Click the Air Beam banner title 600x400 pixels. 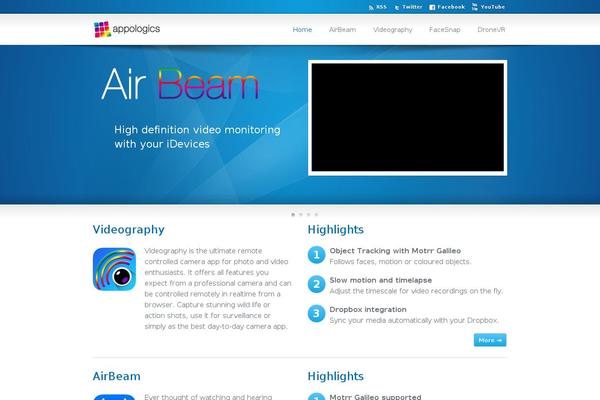pos(180,84)
